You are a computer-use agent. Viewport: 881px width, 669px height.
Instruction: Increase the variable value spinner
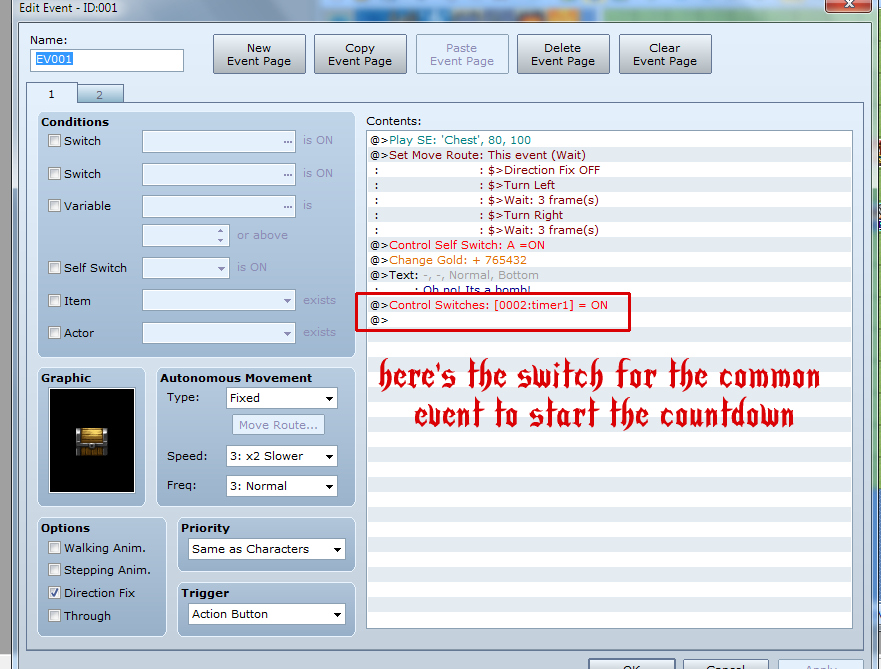coord(221,231)
